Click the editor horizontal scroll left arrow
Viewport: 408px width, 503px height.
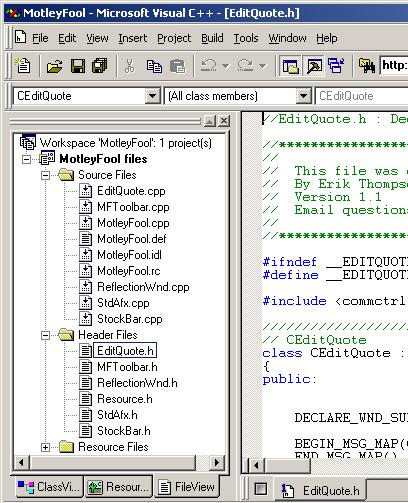(x=256, y=465)
